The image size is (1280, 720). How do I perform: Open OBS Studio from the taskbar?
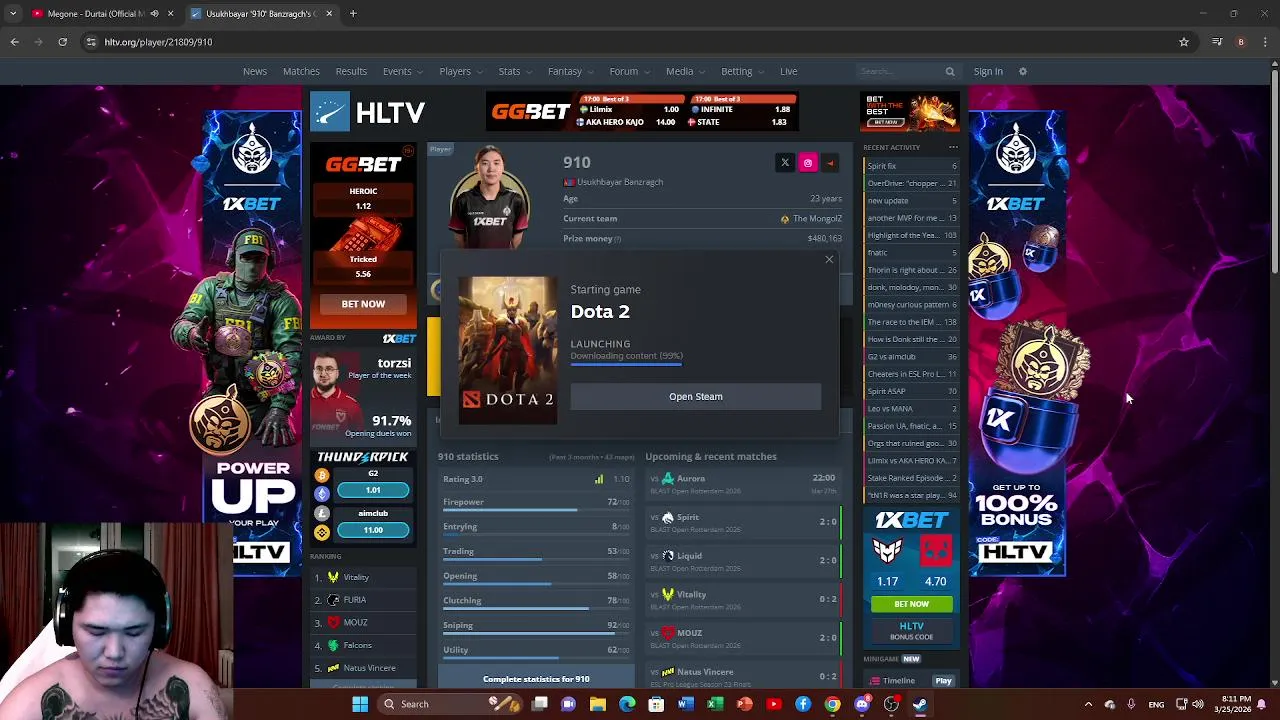(x=890, y=704)
